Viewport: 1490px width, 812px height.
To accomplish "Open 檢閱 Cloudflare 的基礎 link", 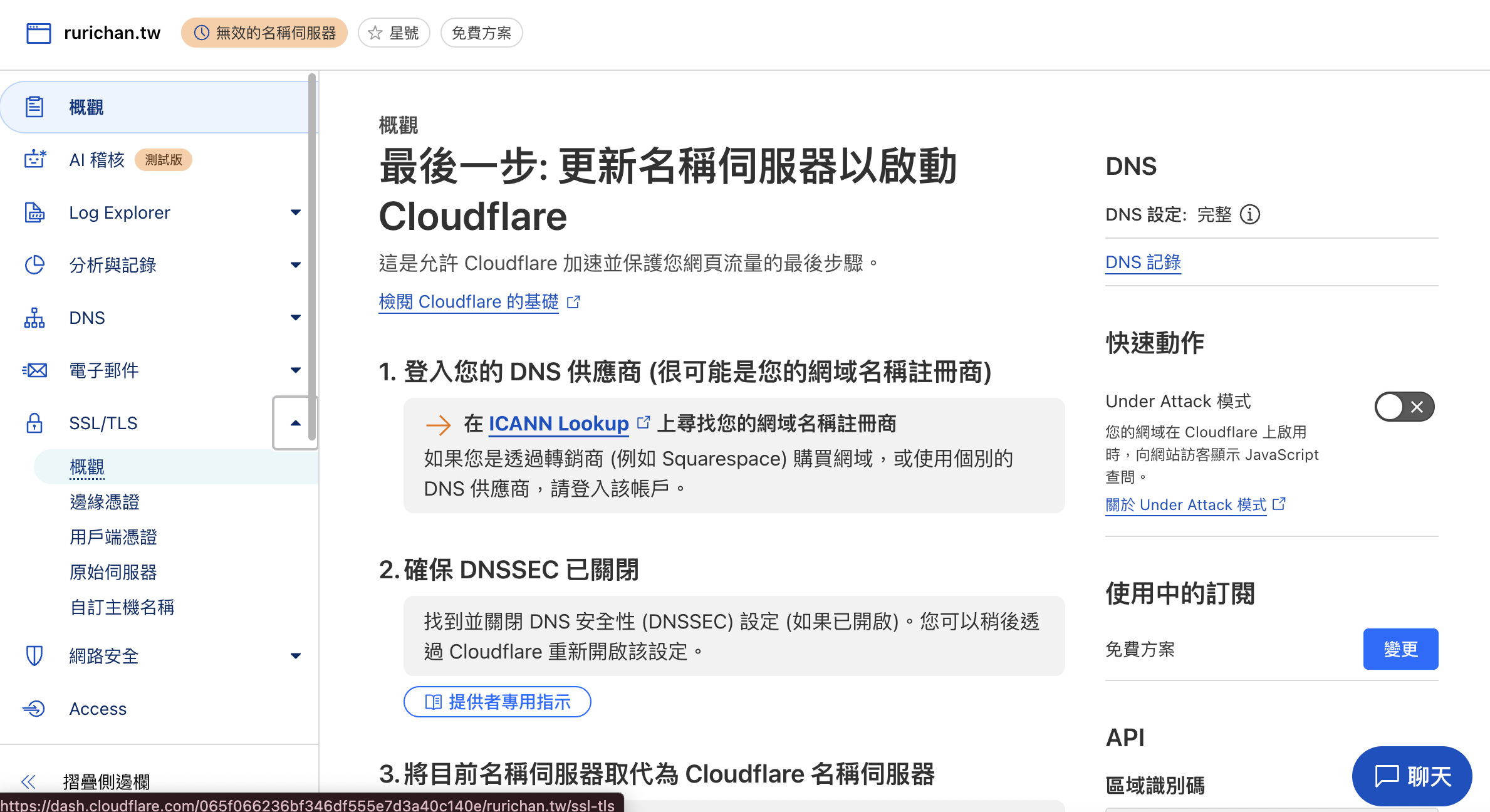I will click(x=469, y=302).
